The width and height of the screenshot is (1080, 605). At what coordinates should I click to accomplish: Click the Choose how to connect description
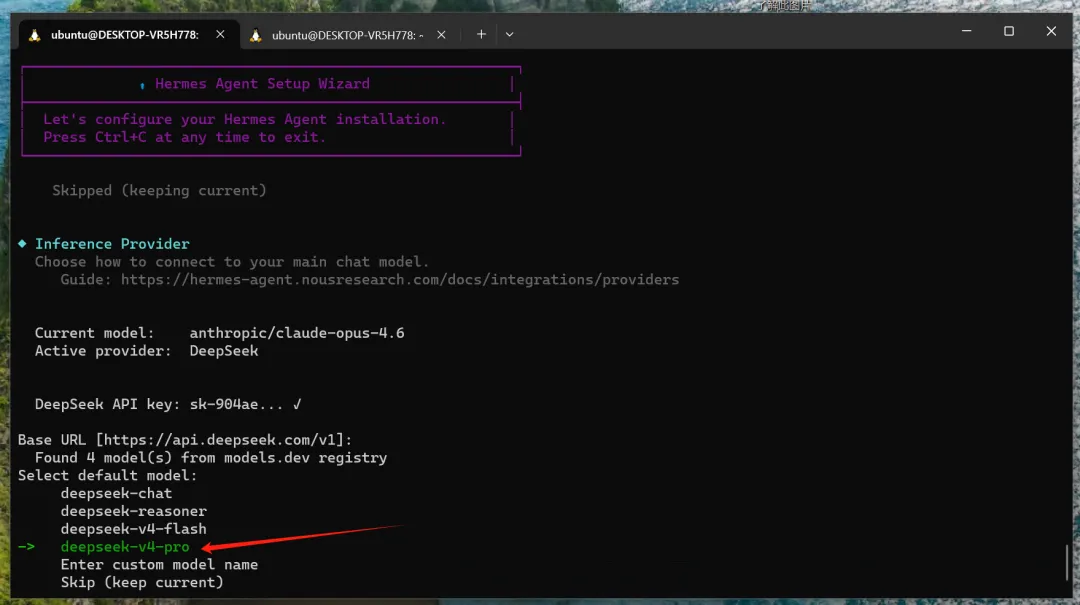click(232, 262)
